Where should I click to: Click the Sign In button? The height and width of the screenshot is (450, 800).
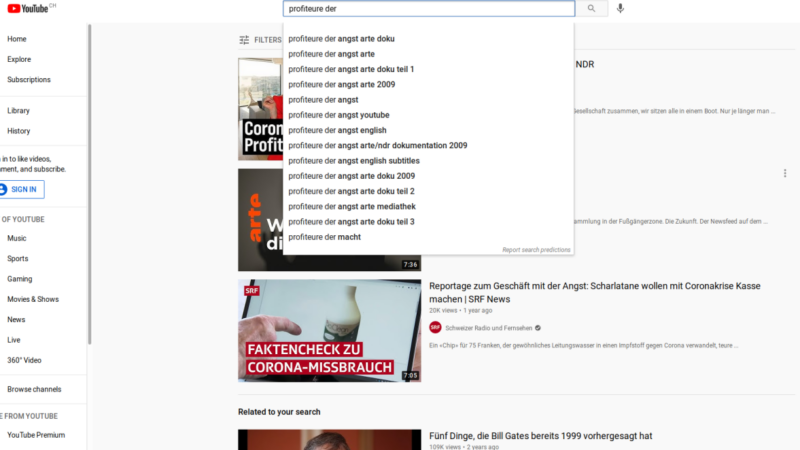[22, 189]
